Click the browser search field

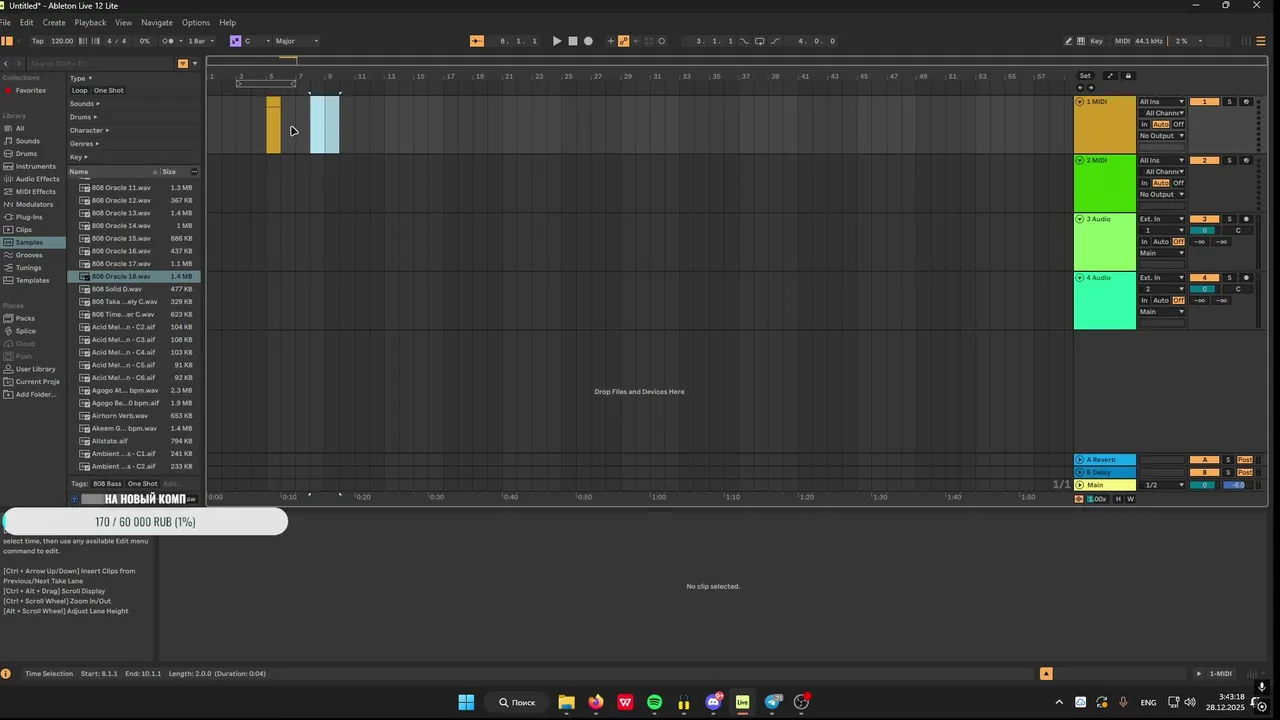click(x=100, y=63)
